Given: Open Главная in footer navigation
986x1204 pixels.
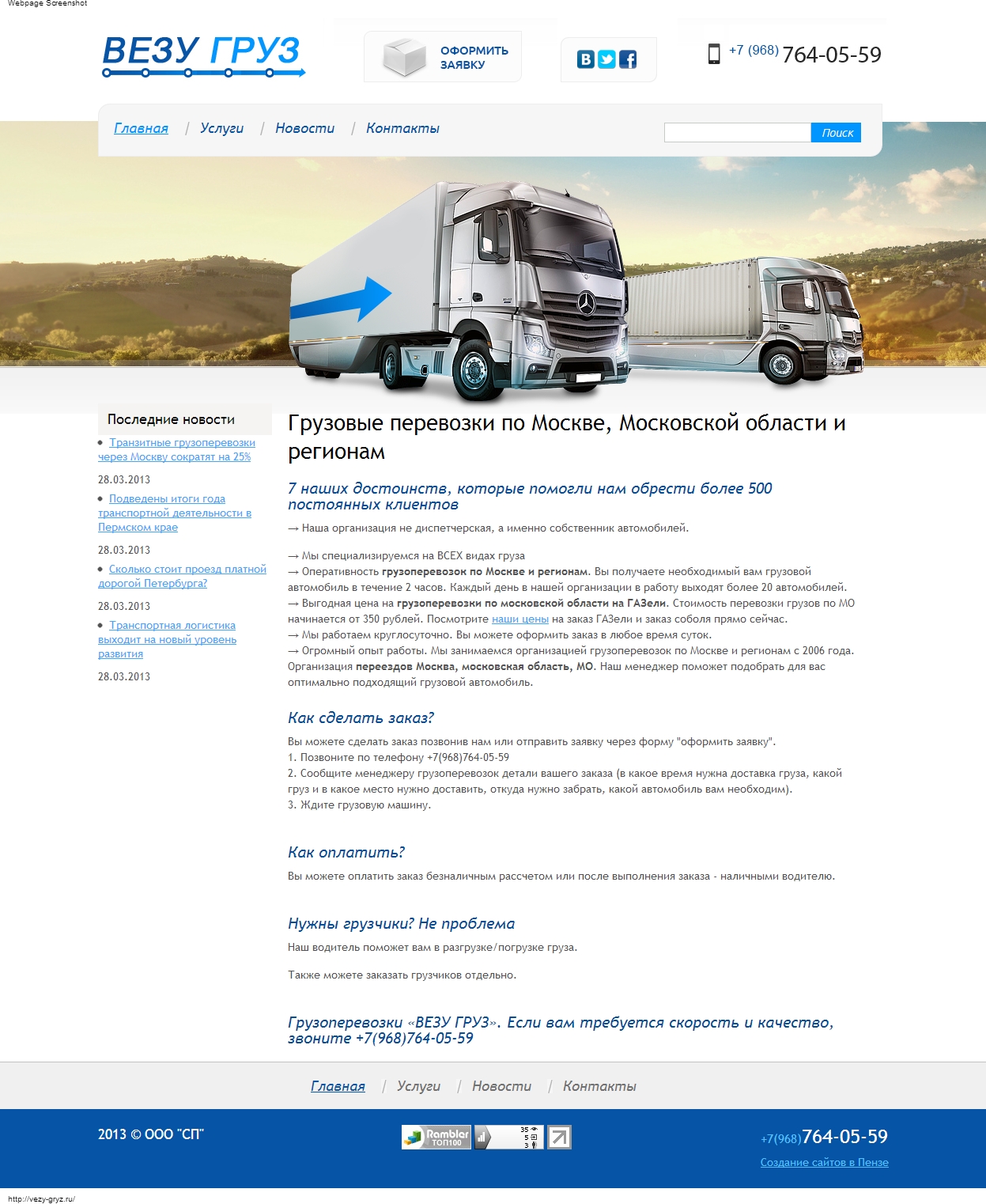Looking at the screenshot, I should click(x=338, y=1086).
